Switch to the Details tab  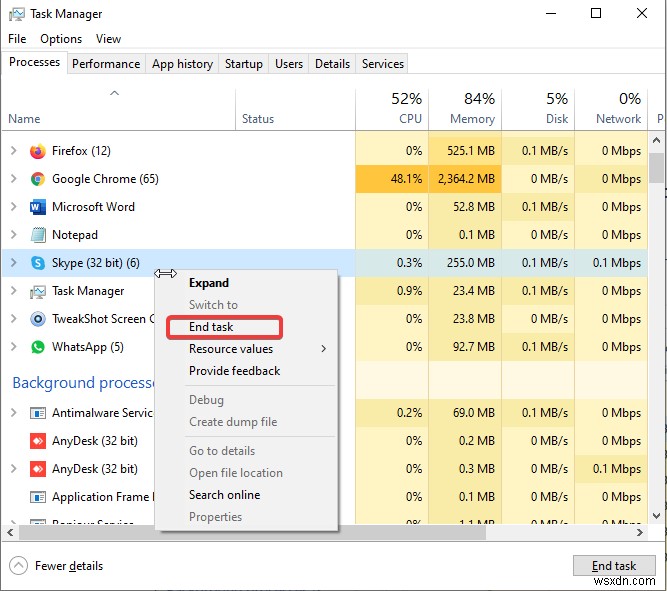point(332,64)
